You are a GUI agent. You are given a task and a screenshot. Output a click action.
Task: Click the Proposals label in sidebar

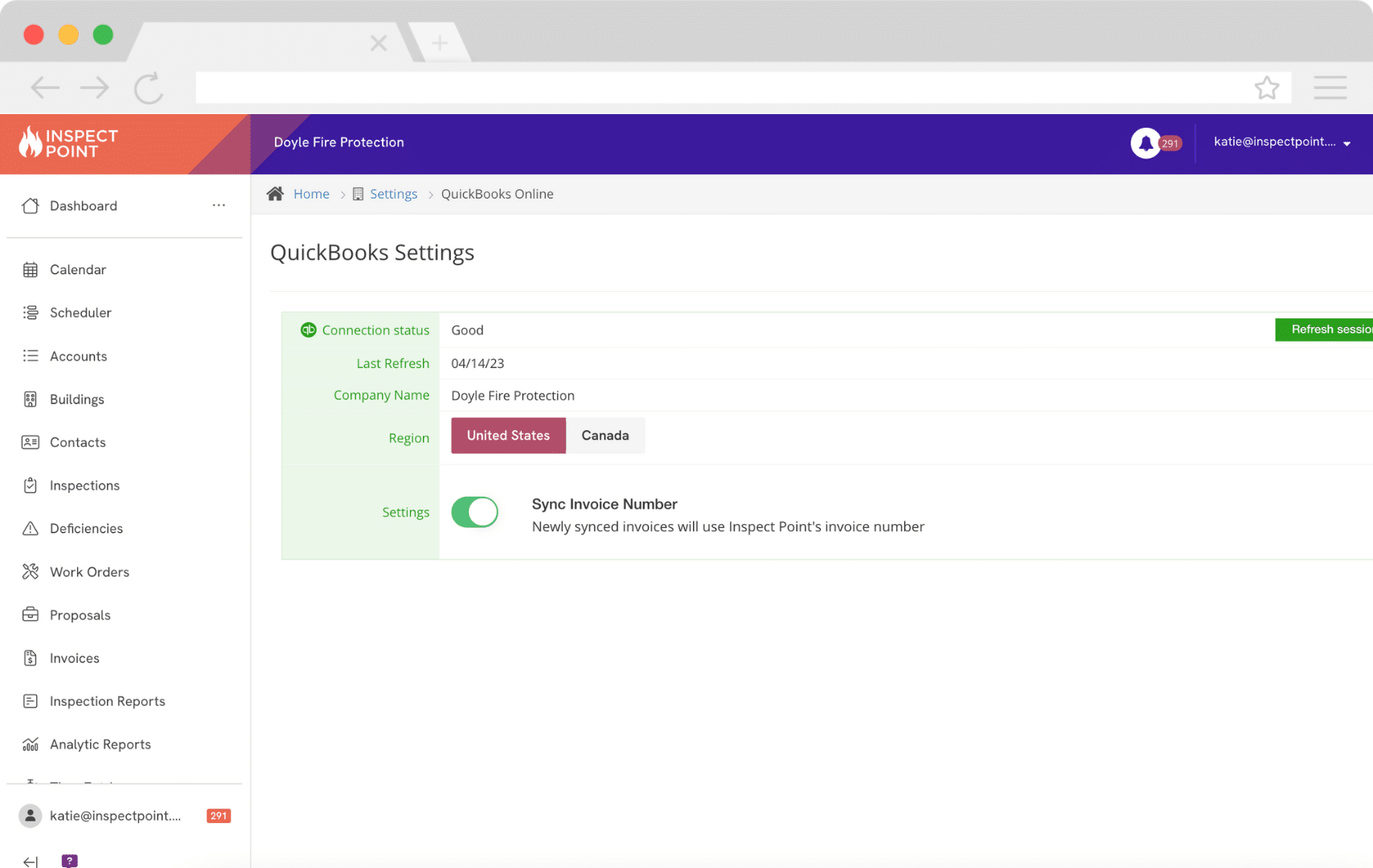click(80, 615)
